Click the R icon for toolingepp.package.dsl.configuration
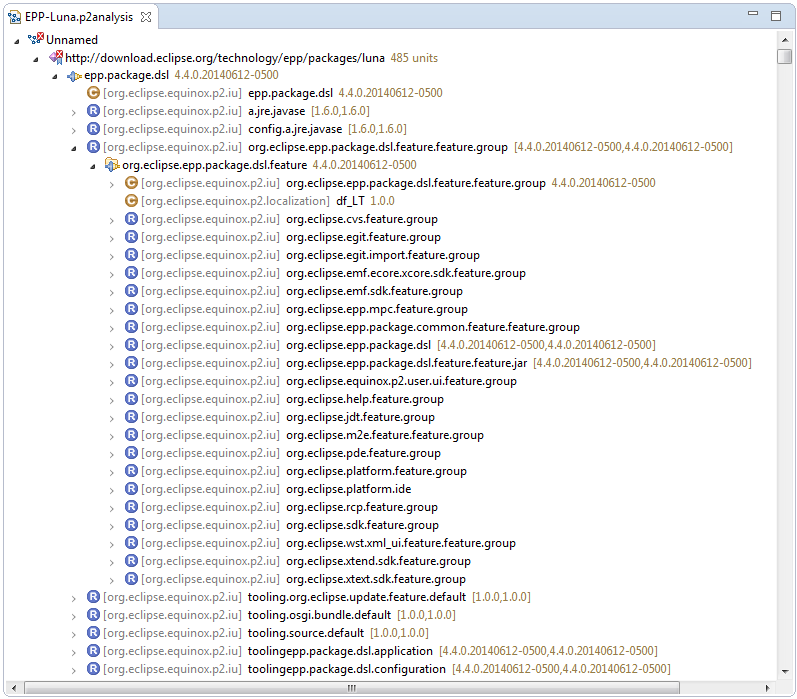The width and height of the screenshot is (797, 699). pyautogui.click(x=94, y=668)
